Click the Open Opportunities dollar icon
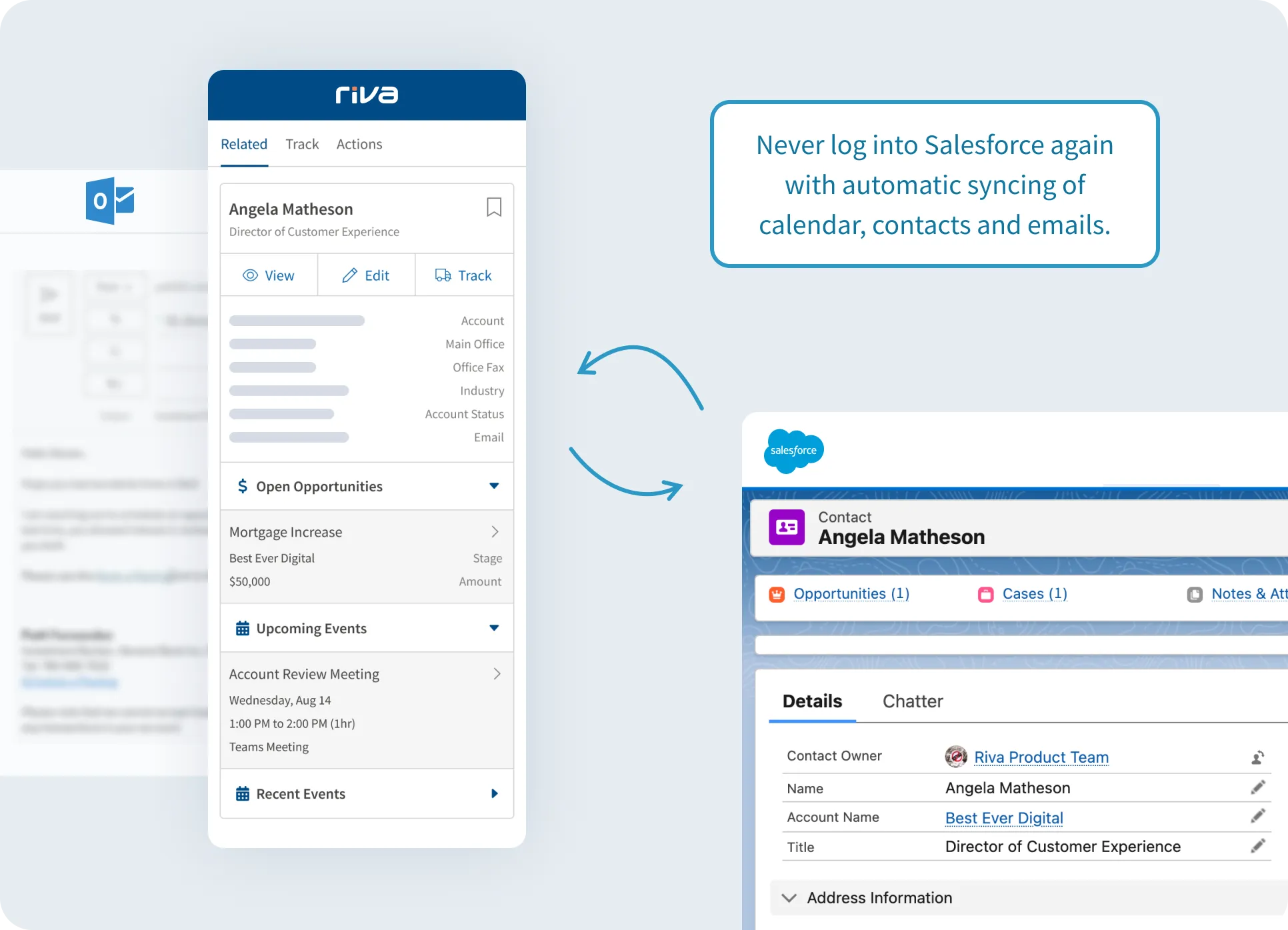The image size is (1288, 930). pos(241,486)
